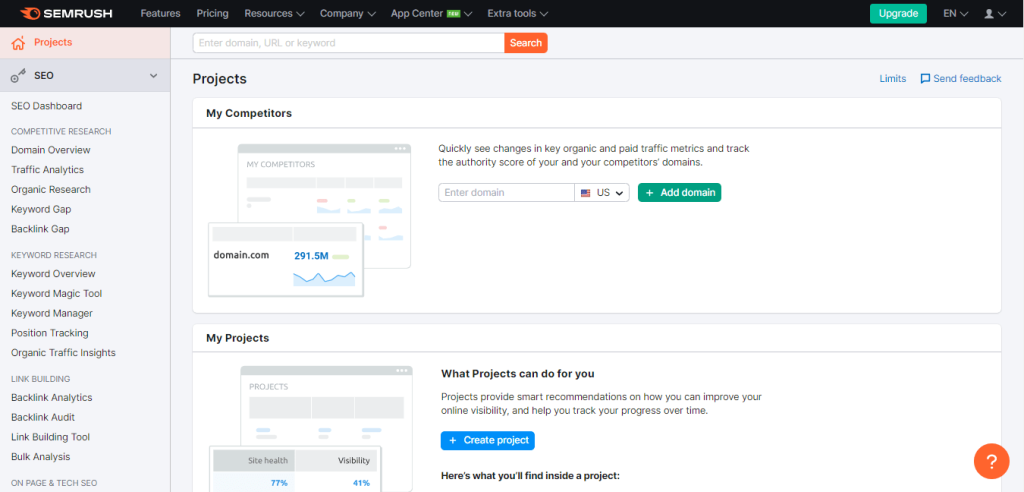Viewport: 1024px width, 492px height.
Task: Launch Keyword Magic Tool
Action: [57, 293]
